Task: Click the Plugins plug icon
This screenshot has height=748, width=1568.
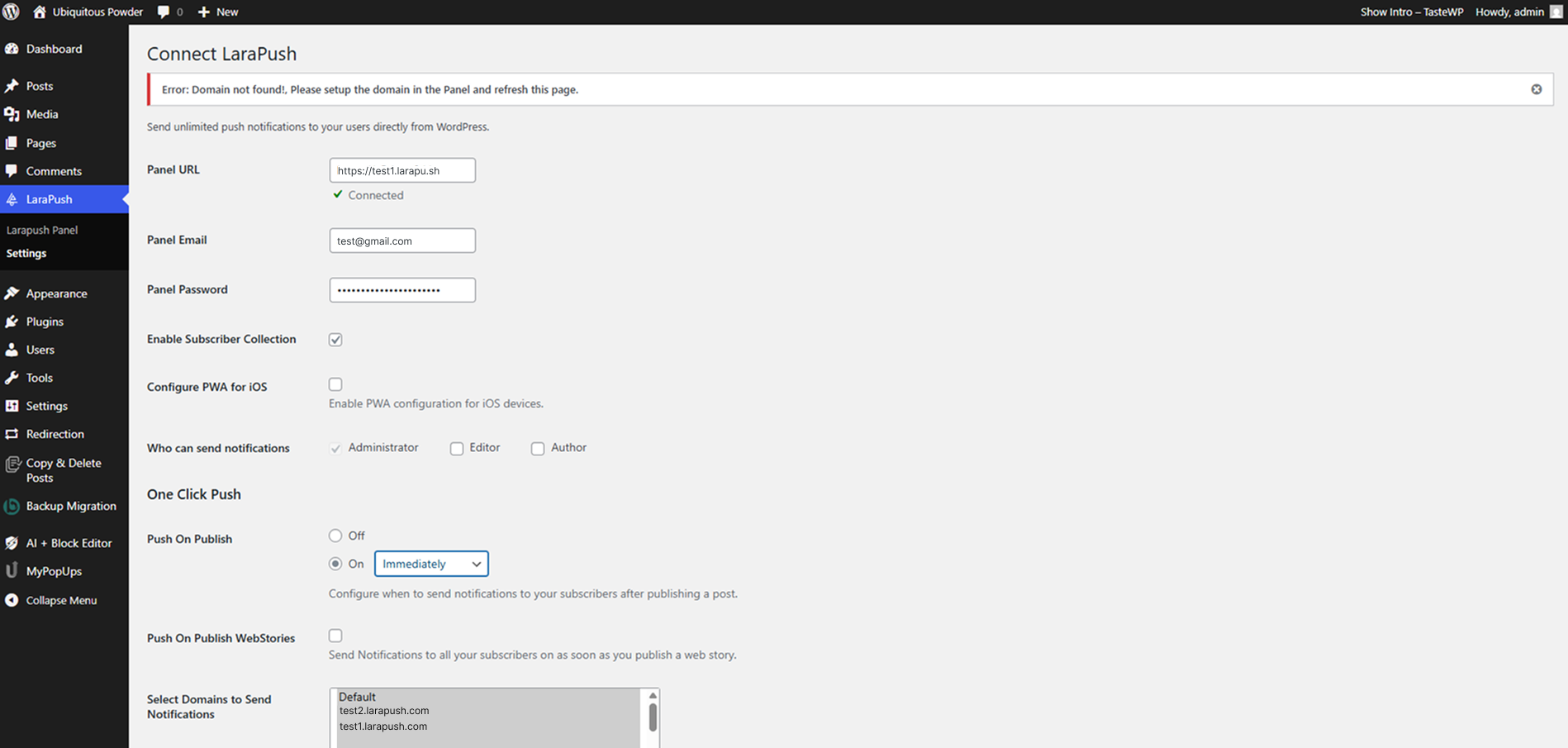Action: [12, 322]
